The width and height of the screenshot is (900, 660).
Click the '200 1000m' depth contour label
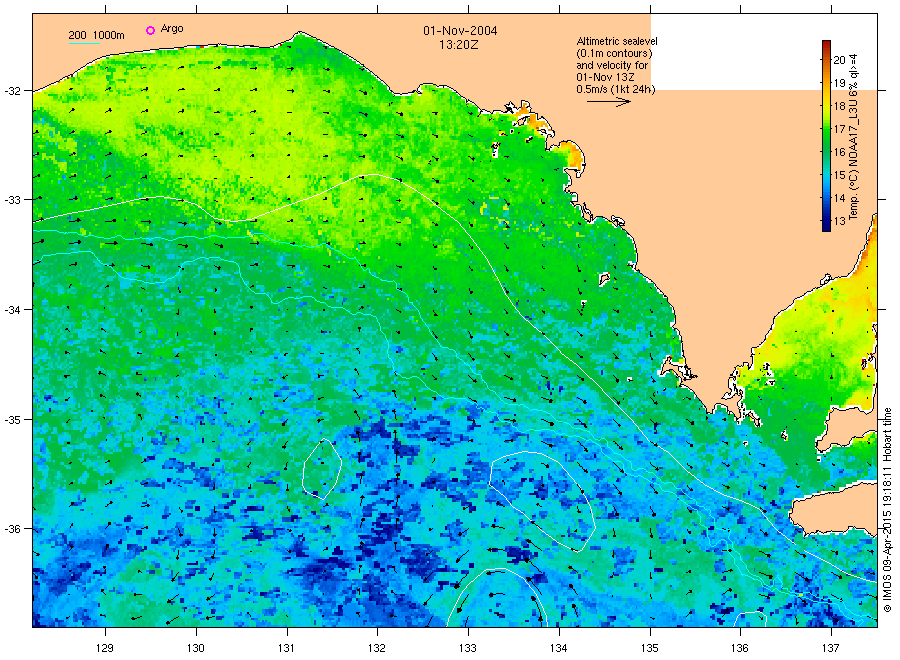pos(96,35)
